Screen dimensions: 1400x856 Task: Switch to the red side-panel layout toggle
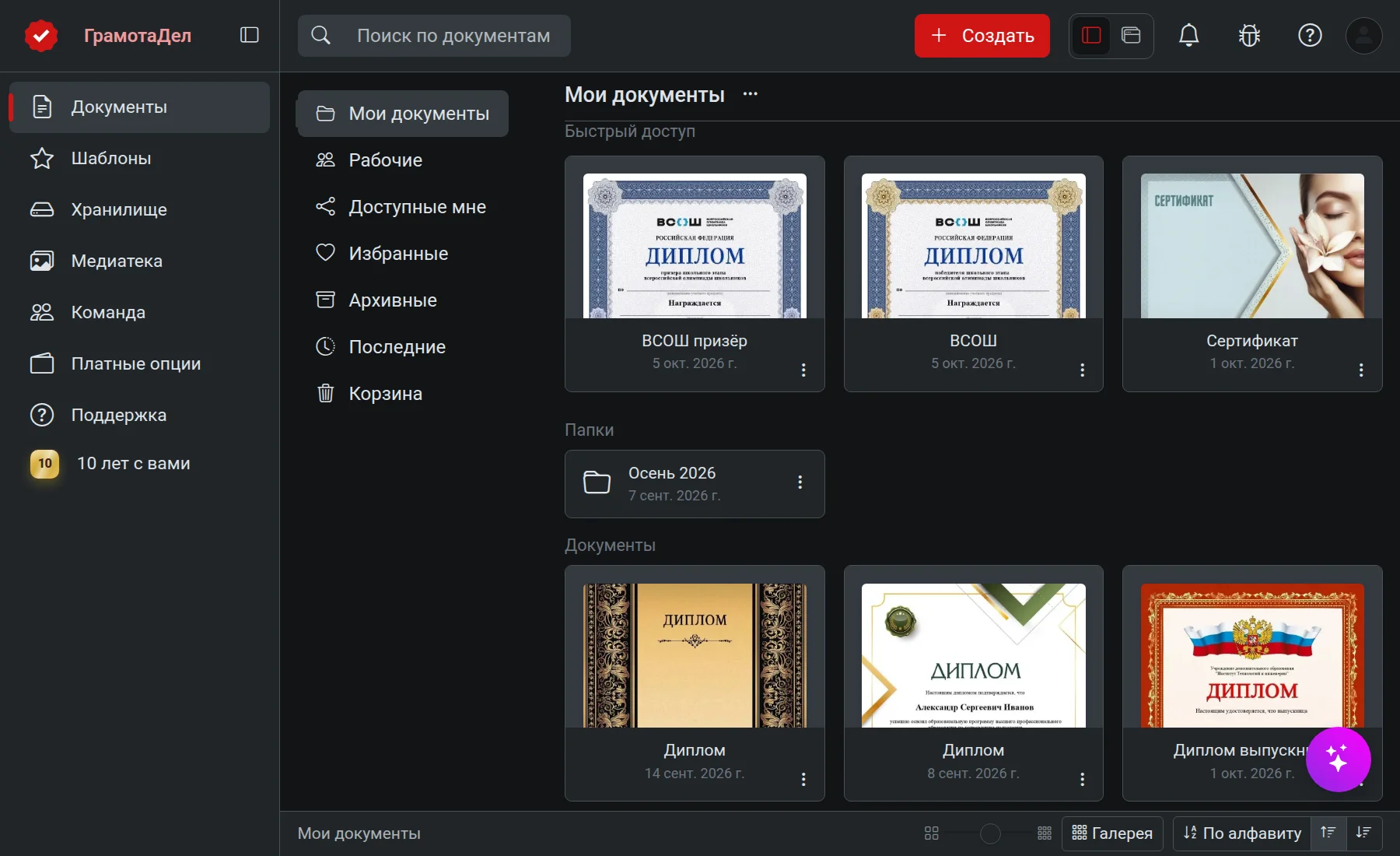click(1091, 35)
